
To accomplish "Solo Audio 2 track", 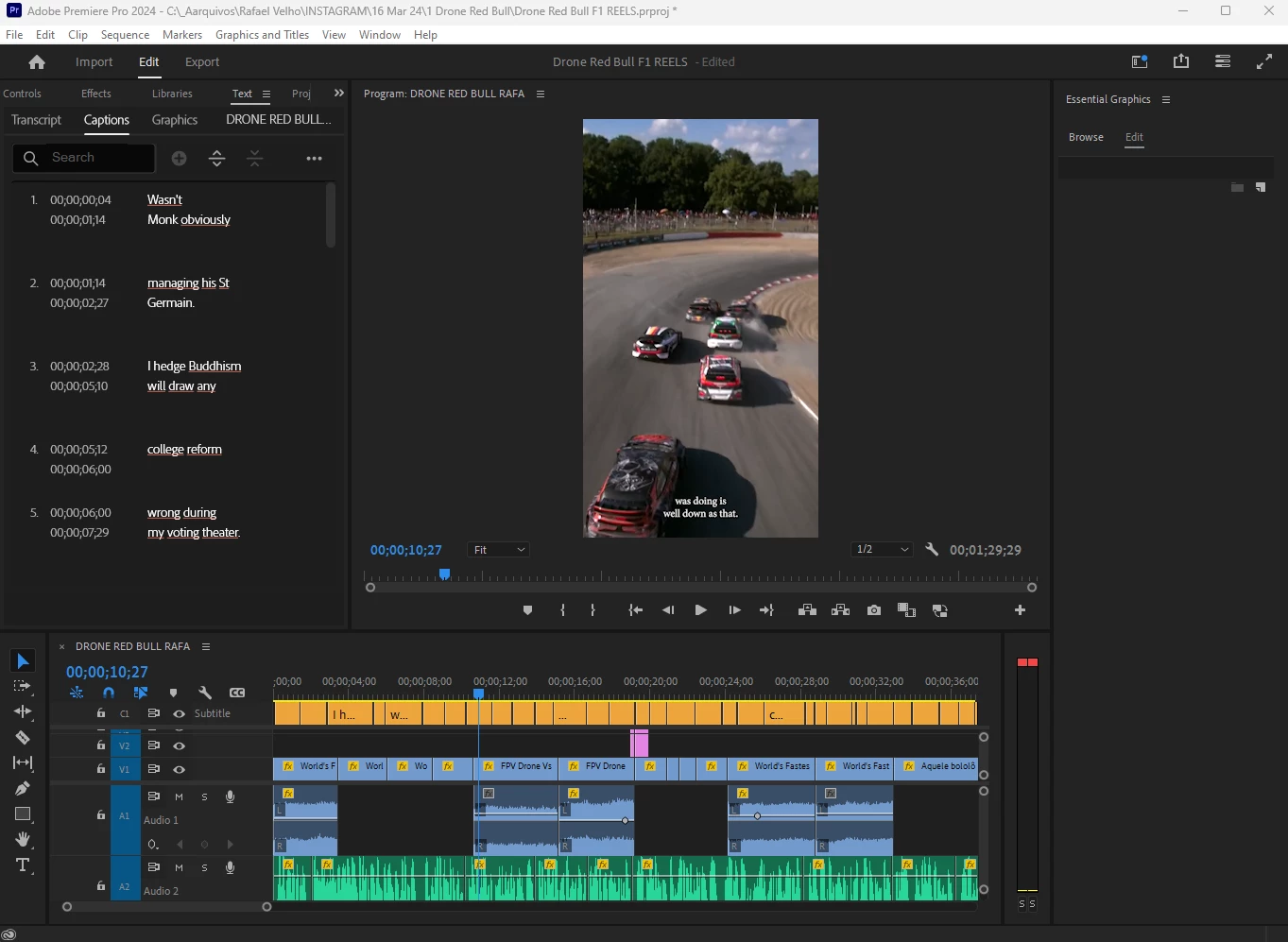I will click(204, 867).
